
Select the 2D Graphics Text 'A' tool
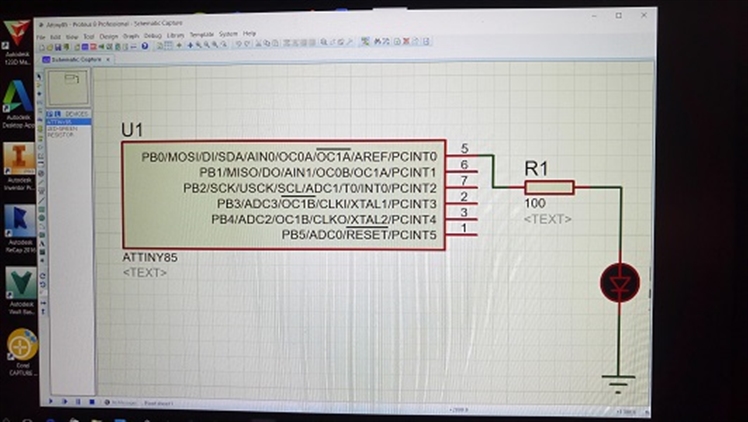pos(42,243)
